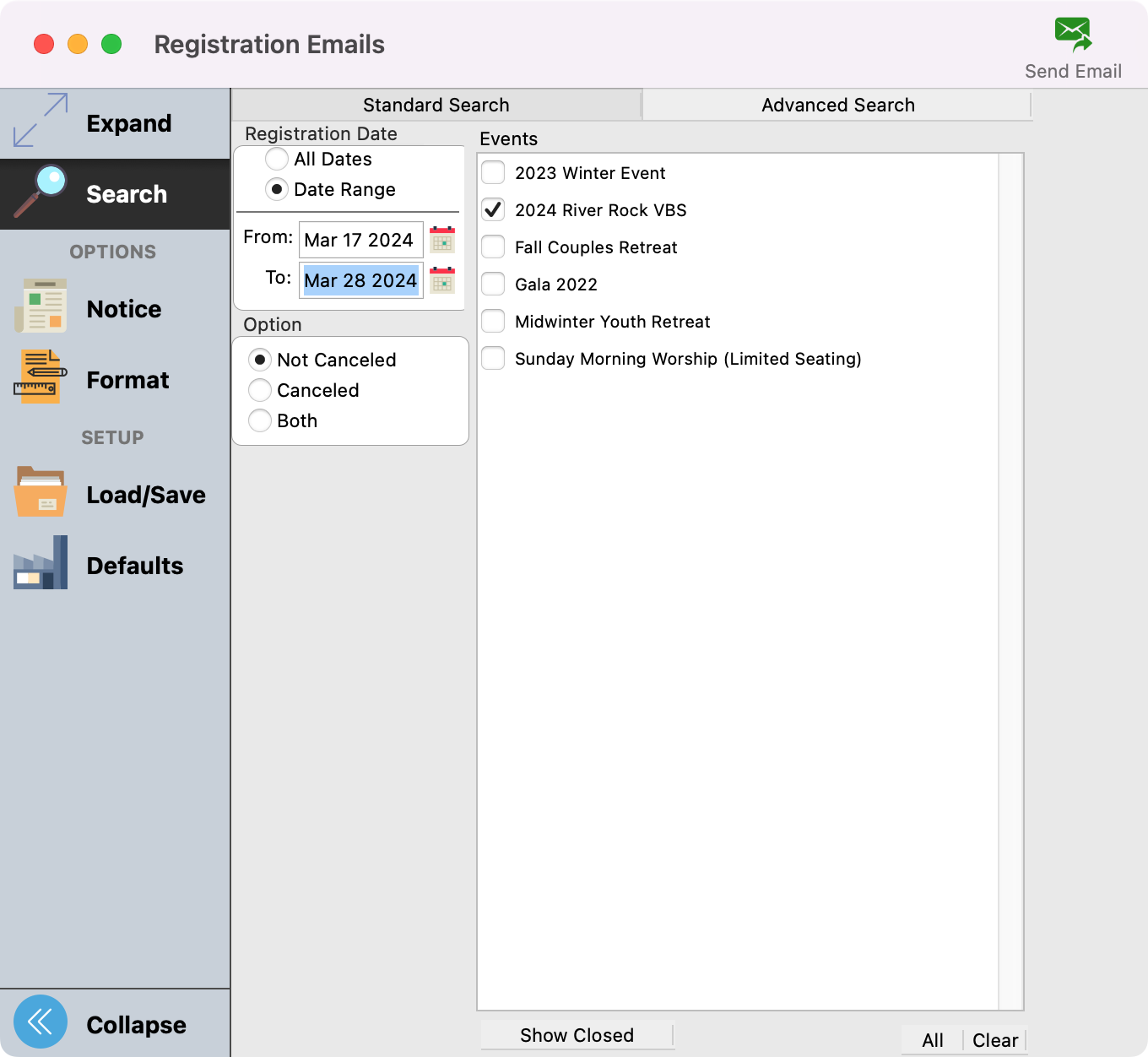This screenshot has width=1148, height=1057.
Task: Click the Load/Save folder icon
Action: point(41,492)
